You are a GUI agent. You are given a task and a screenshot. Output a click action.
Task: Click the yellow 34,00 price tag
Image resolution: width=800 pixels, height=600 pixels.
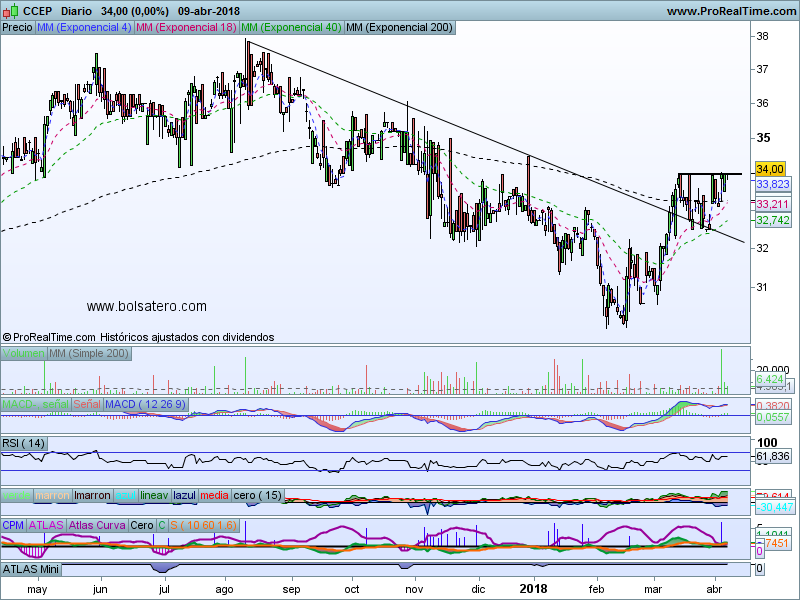[x=770, y=169]
